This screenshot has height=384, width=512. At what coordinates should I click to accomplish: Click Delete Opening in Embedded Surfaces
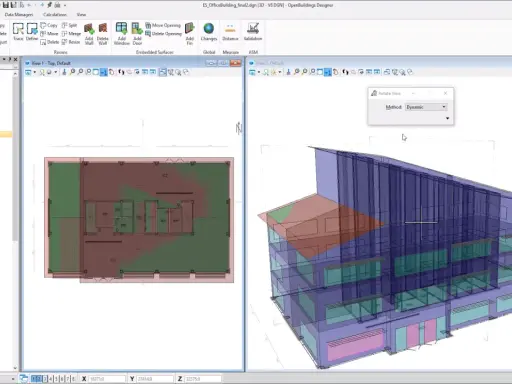pos(163,34)
